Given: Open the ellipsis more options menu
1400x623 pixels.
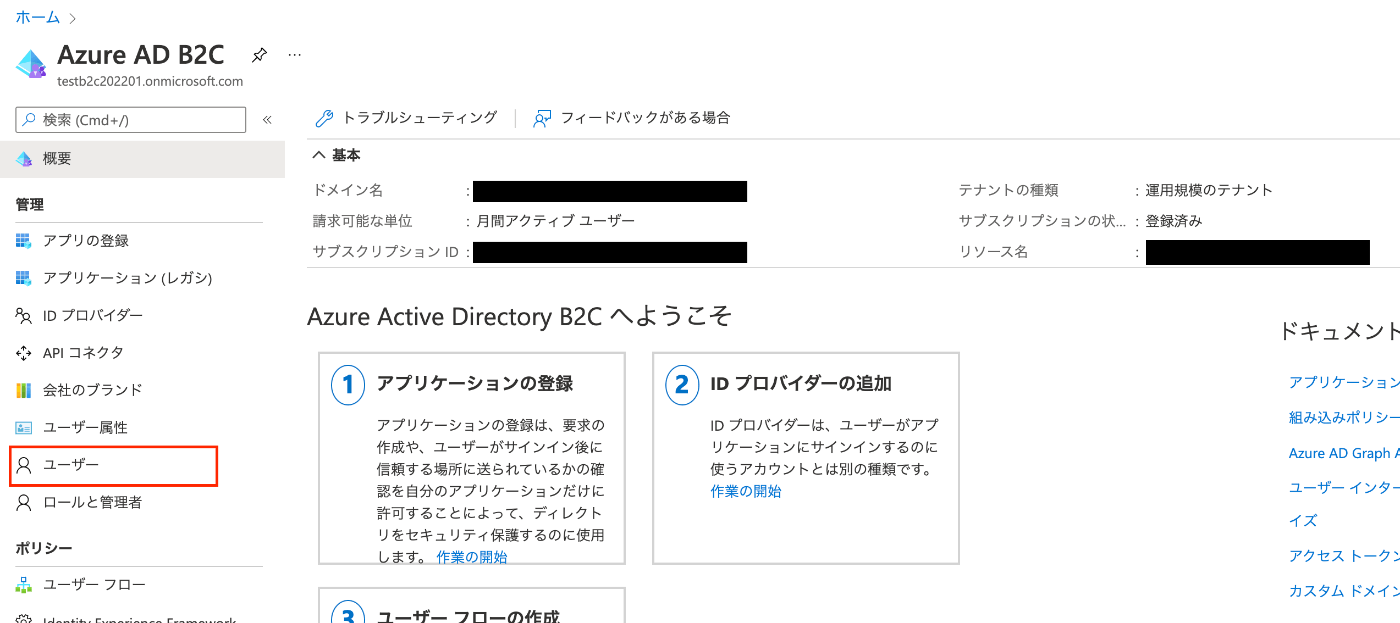Looking at the screenshot, I should pyautogui.click(x=294, y=54).
